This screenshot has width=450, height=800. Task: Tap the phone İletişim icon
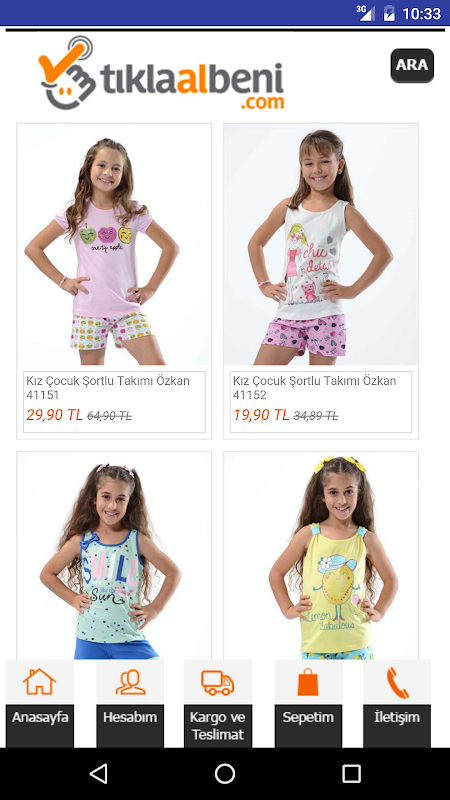pyautogui.click(x=397, y=683)
